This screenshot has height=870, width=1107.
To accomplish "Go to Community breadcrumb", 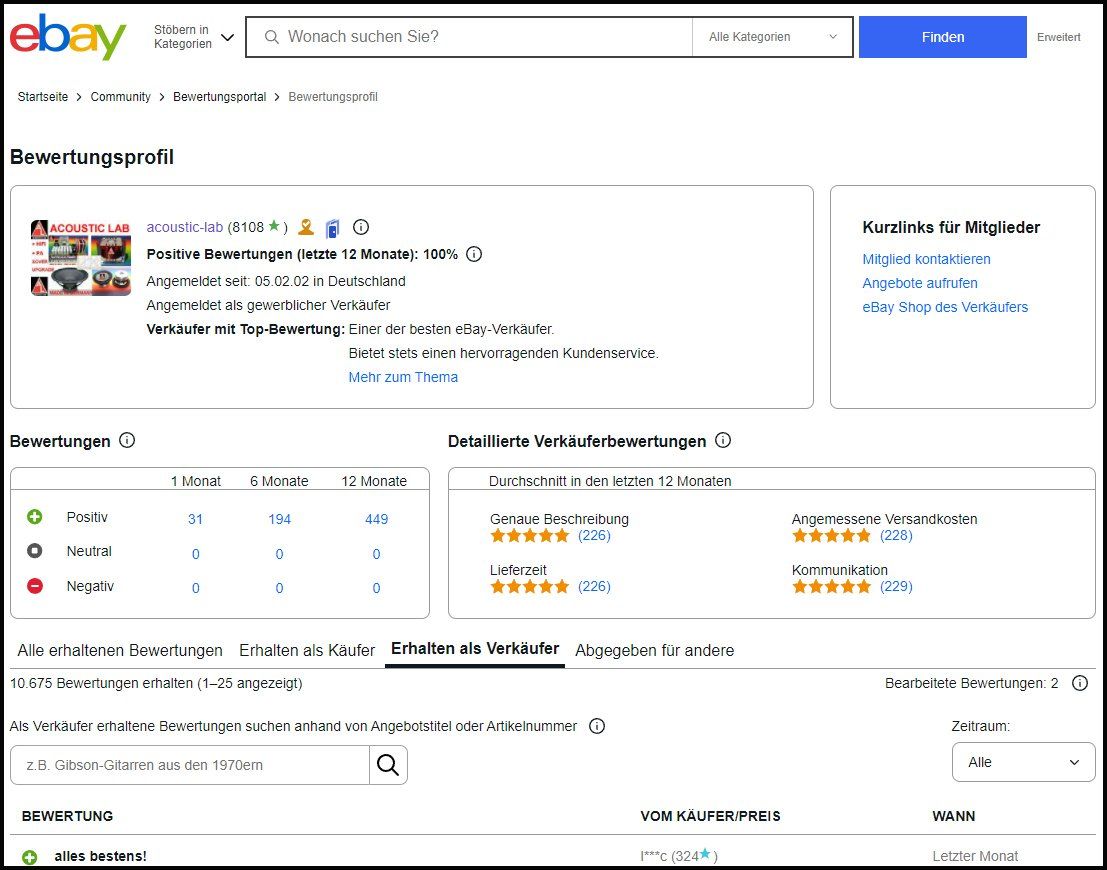I will coord(121,97).
